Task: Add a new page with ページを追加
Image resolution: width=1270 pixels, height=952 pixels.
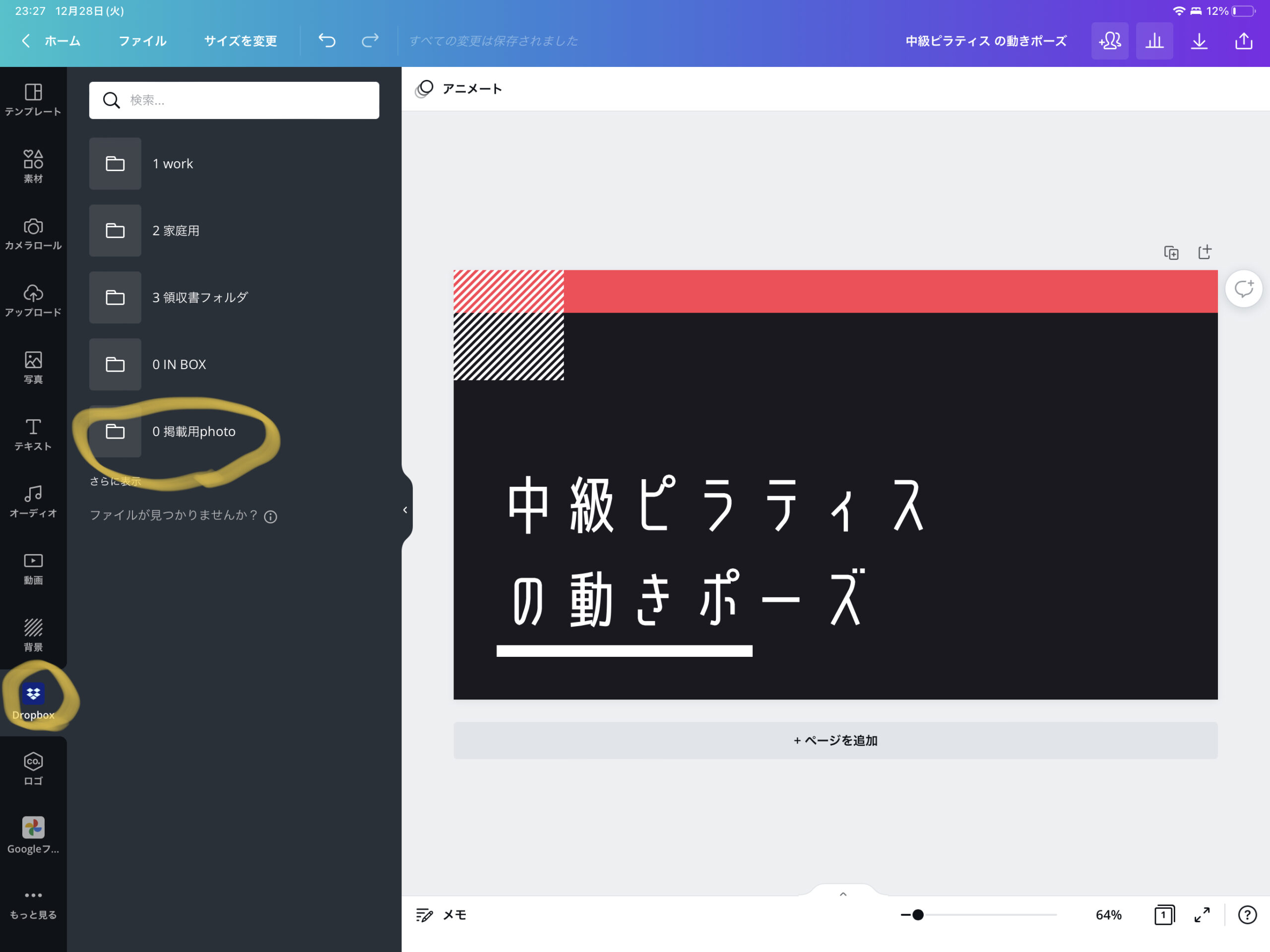Action: (835, 740)
